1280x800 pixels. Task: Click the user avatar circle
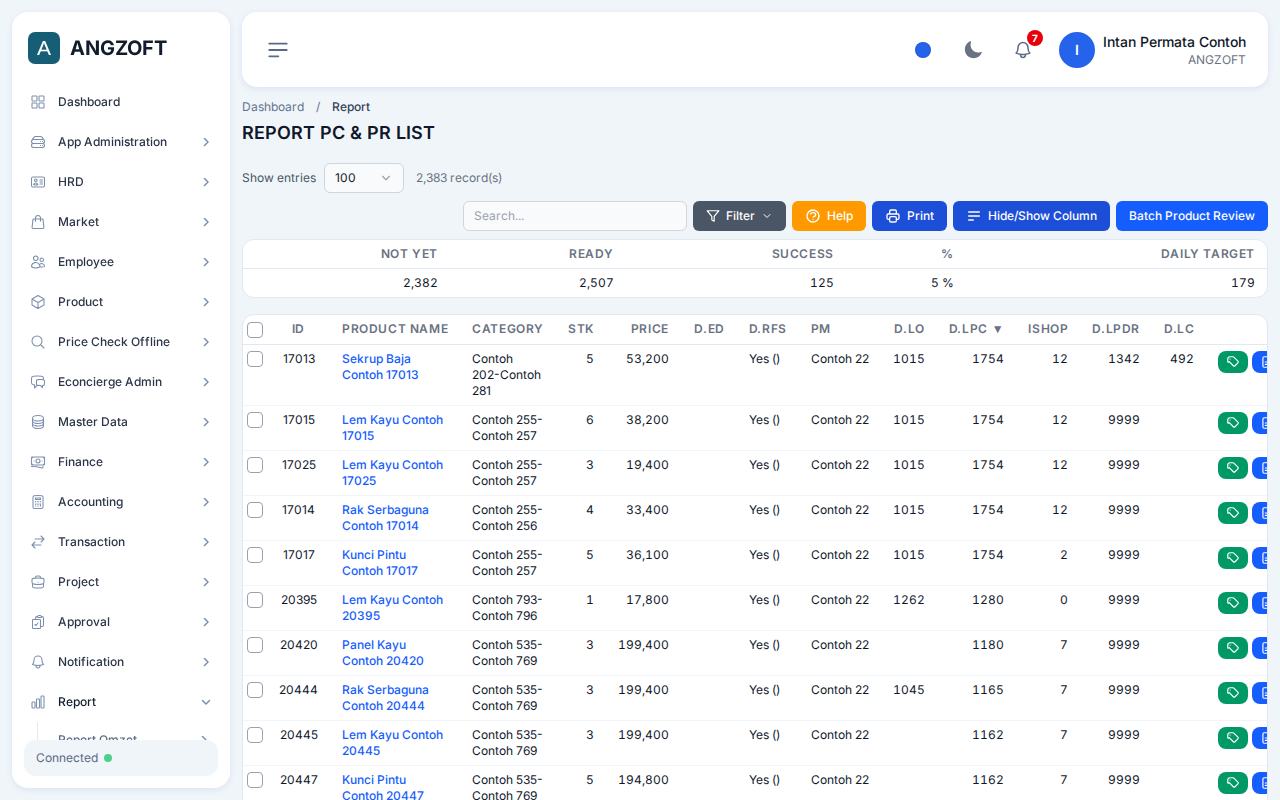pyautogui.click(x=1077, y=50)
